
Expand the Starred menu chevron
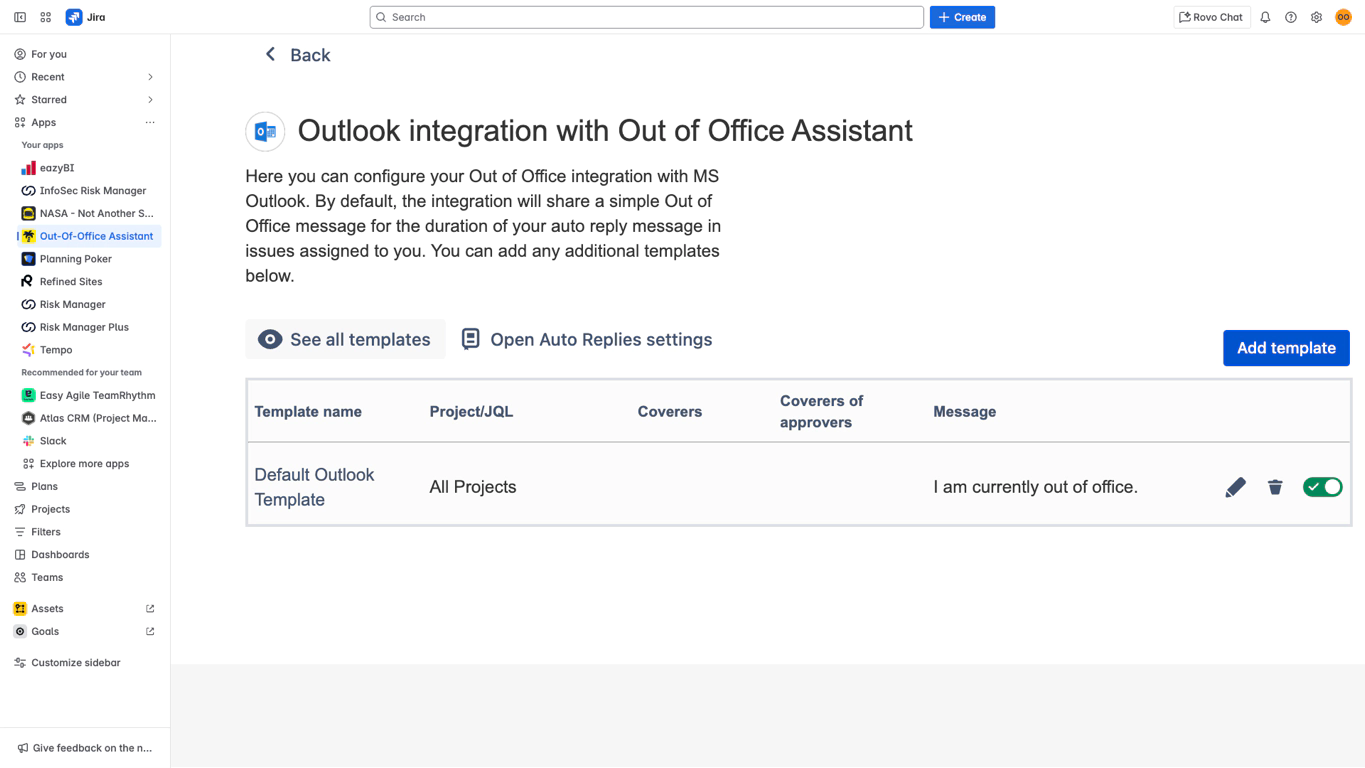tap(150, 100)
